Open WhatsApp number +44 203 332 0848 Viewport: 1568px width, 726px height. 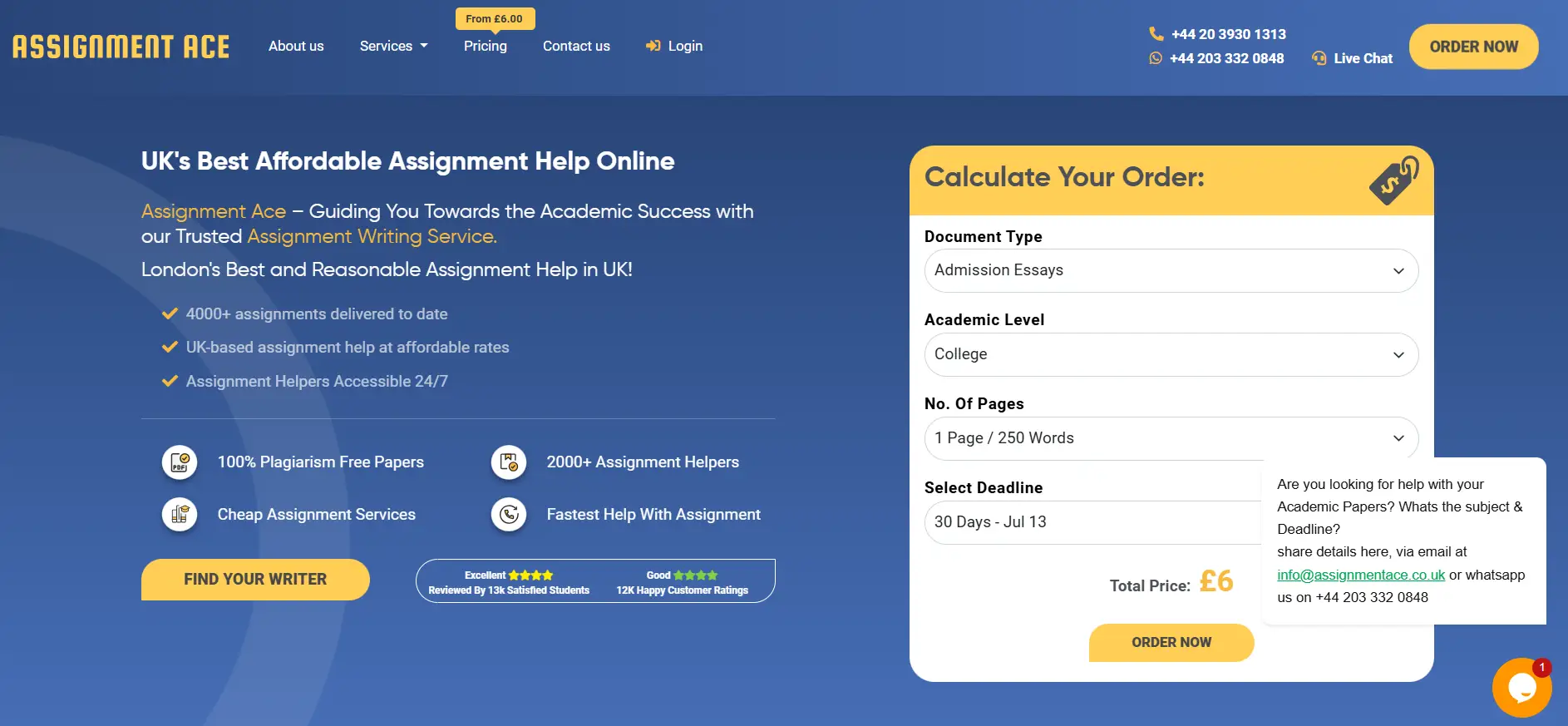pos(1226,58)
